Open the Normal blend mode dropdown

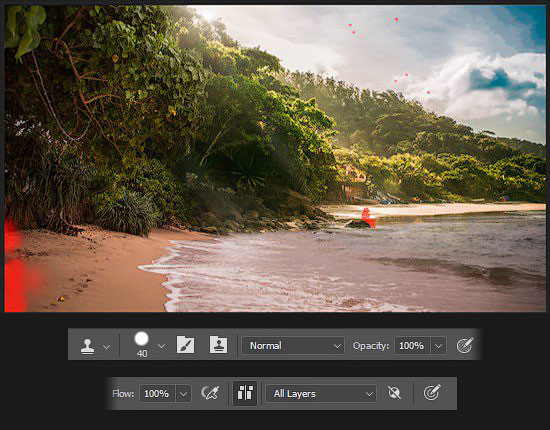point(293,346)
